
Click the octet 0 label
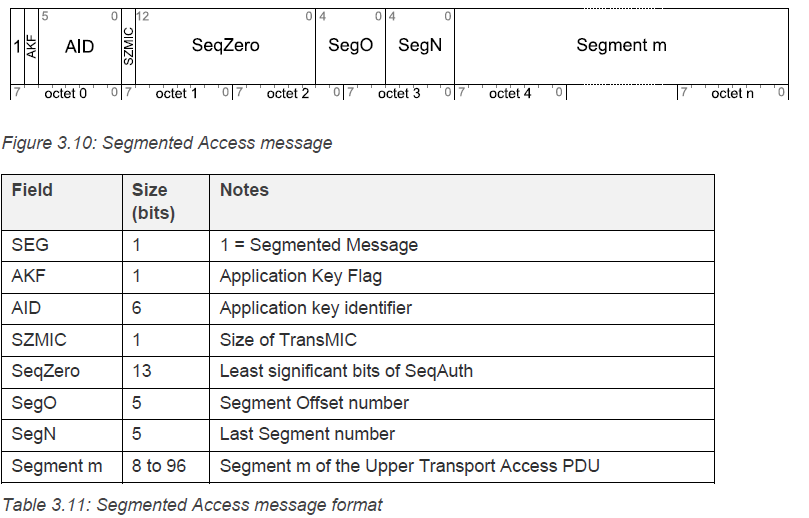click(66, 93)
